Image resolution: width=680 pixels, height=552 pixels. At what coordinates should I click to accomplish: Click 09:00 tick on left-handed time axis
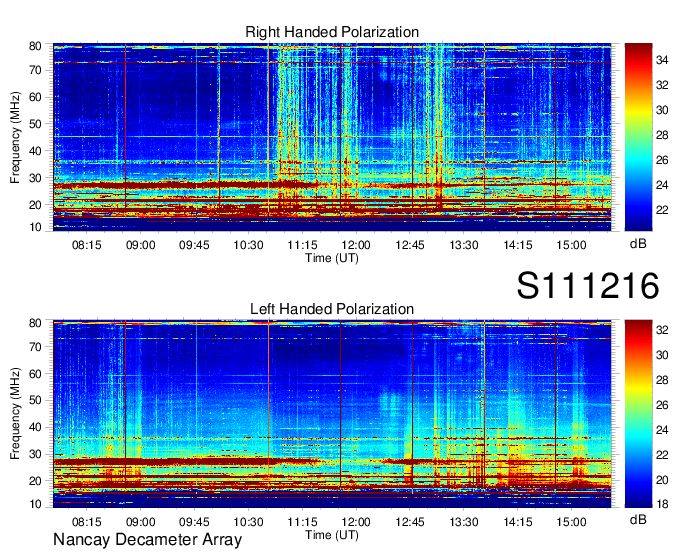pos(141,522)
